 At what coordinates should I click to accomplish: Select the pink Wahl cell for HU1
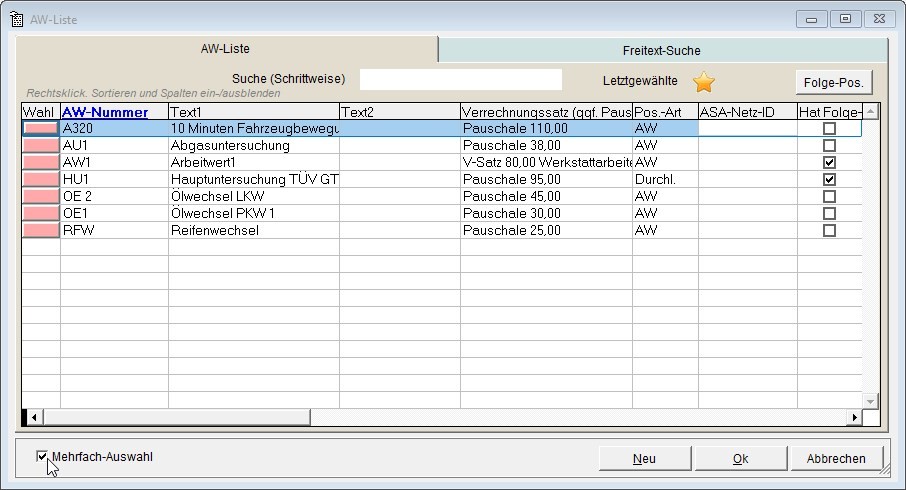pos(41,179)
